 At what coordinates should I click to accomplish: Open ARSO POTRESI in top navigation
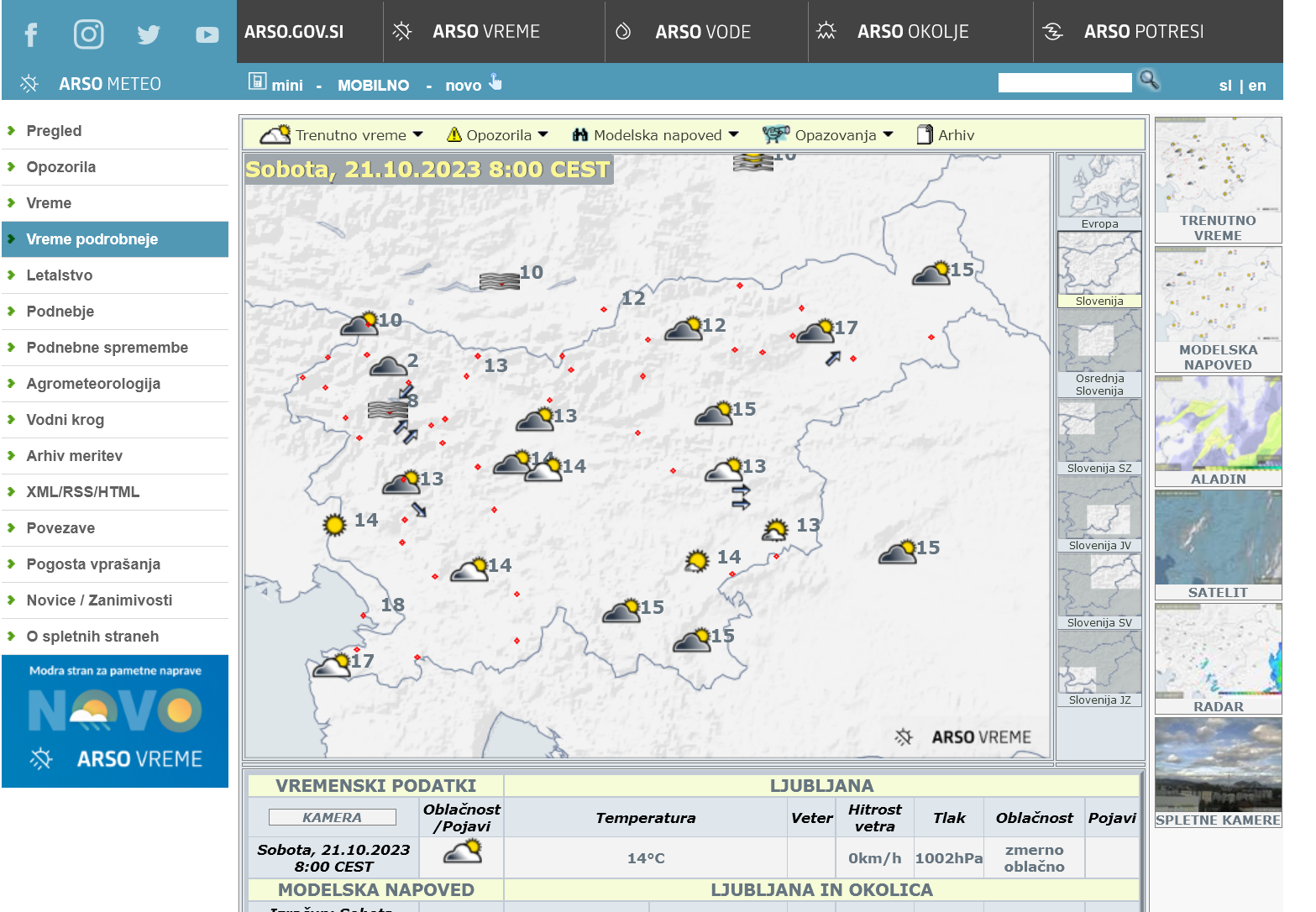point(1144,32)
